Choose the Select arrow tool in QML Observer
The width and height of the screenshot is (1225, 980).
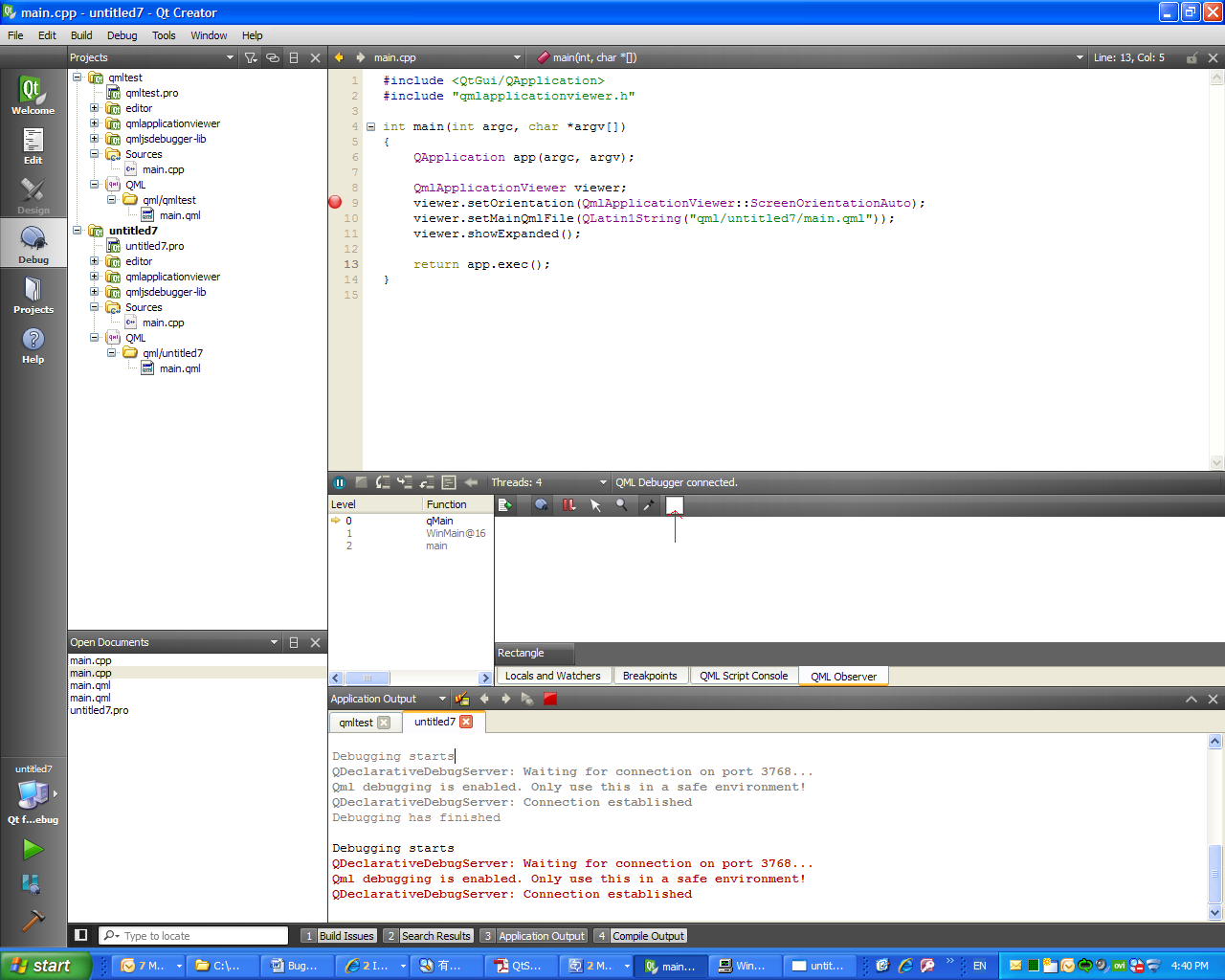coord(595,504)
